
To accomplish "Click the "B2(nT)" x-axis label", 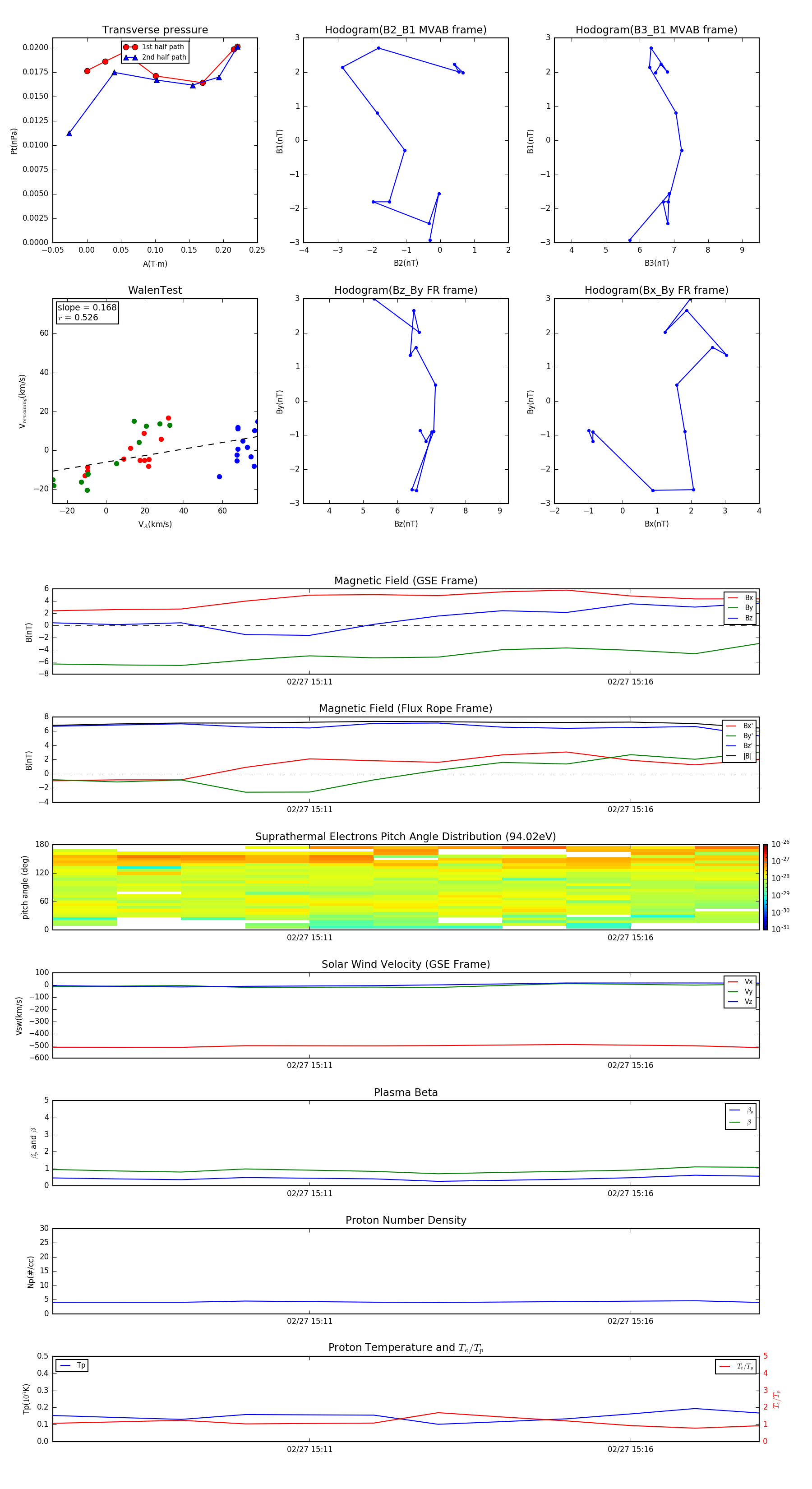I will 406,263.
